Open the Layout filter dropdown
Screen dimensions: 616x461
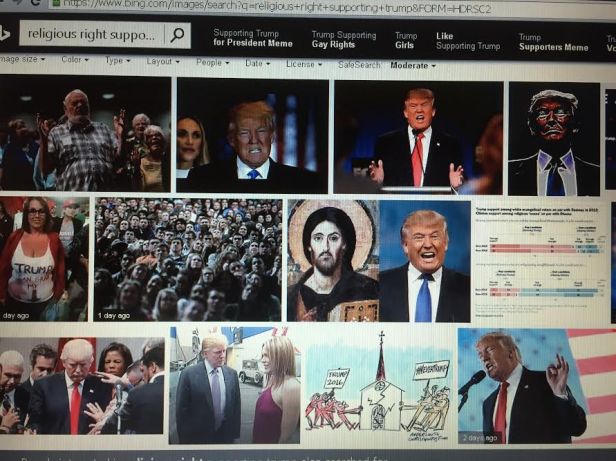point(163,61)
